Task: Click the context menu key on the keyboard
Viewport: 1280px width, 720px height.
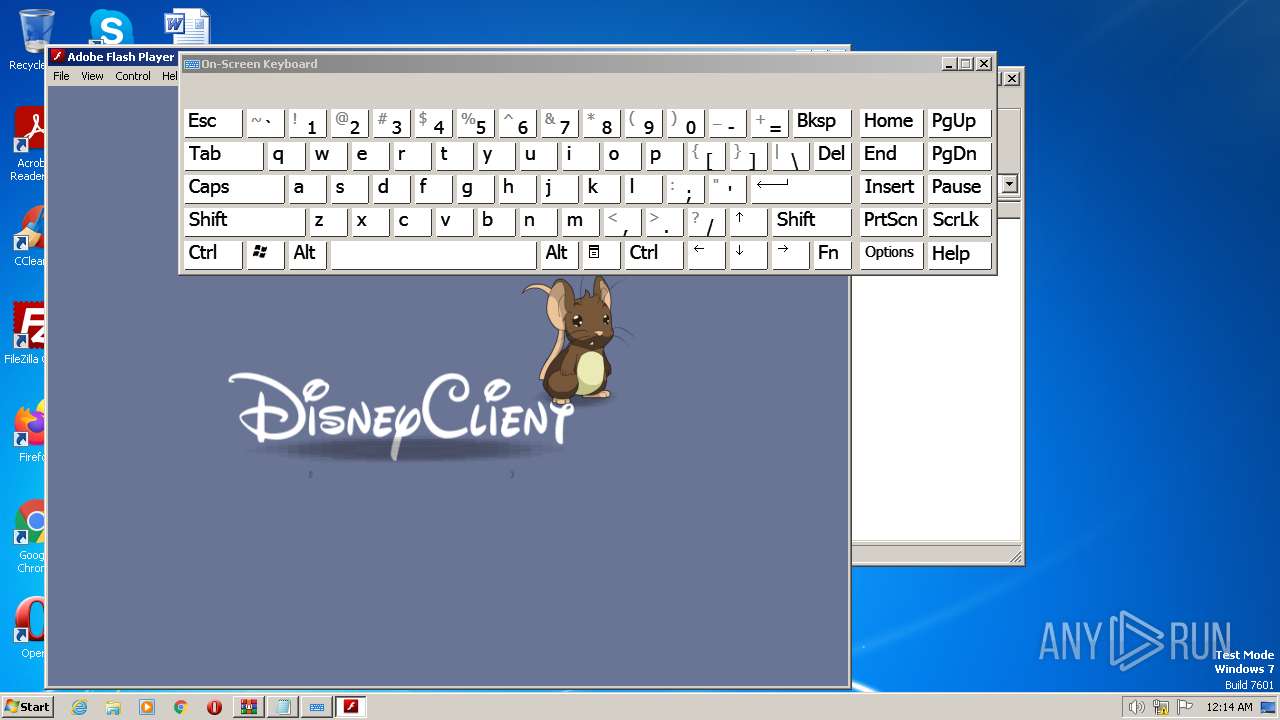Action: pyautogui.click(x=600, y=254)
